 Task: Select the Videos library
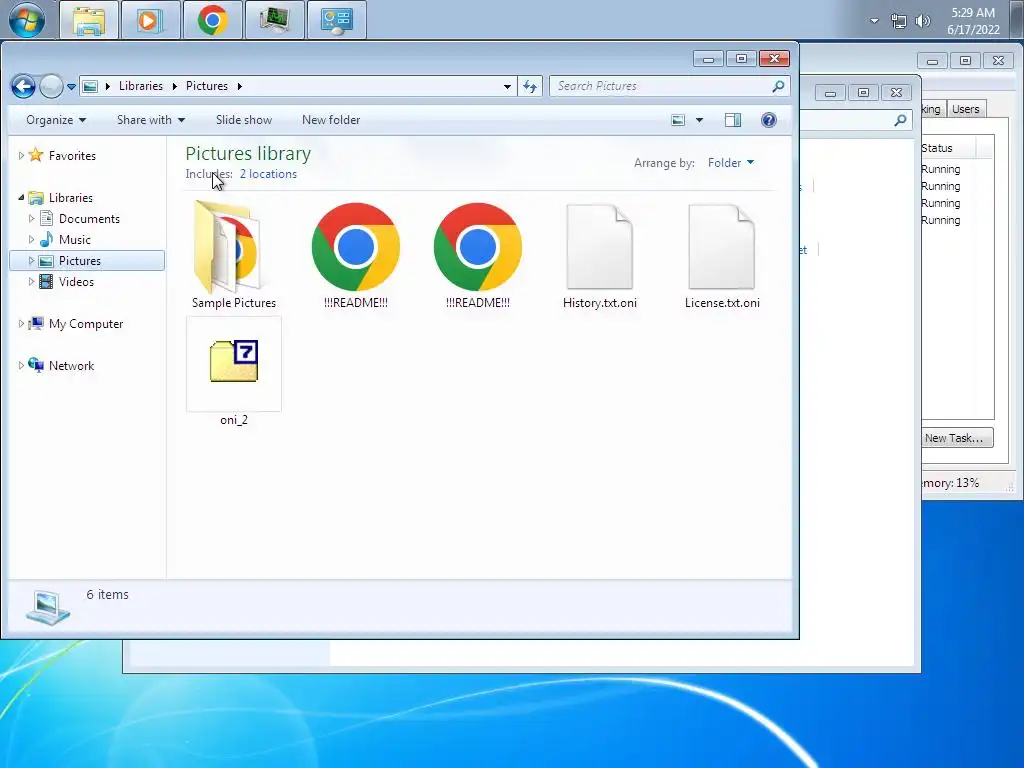click(x=76, y=282)
